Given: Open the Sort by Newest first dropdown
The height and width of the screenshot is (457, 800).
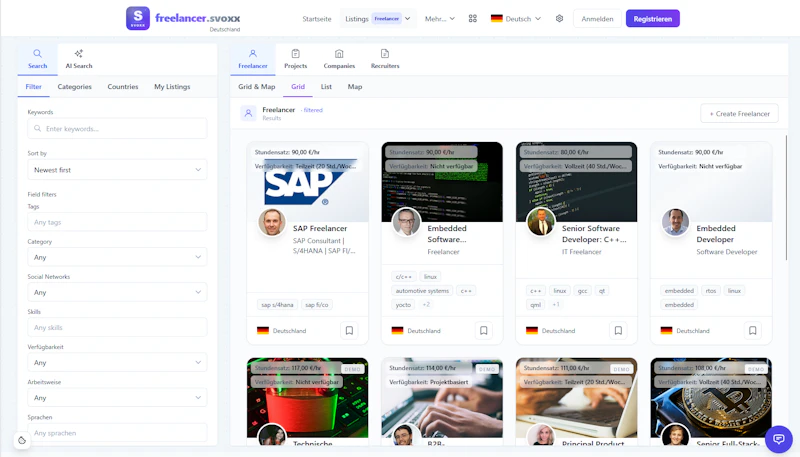Looking at the screenshot, I should click(x=117, y=170).
